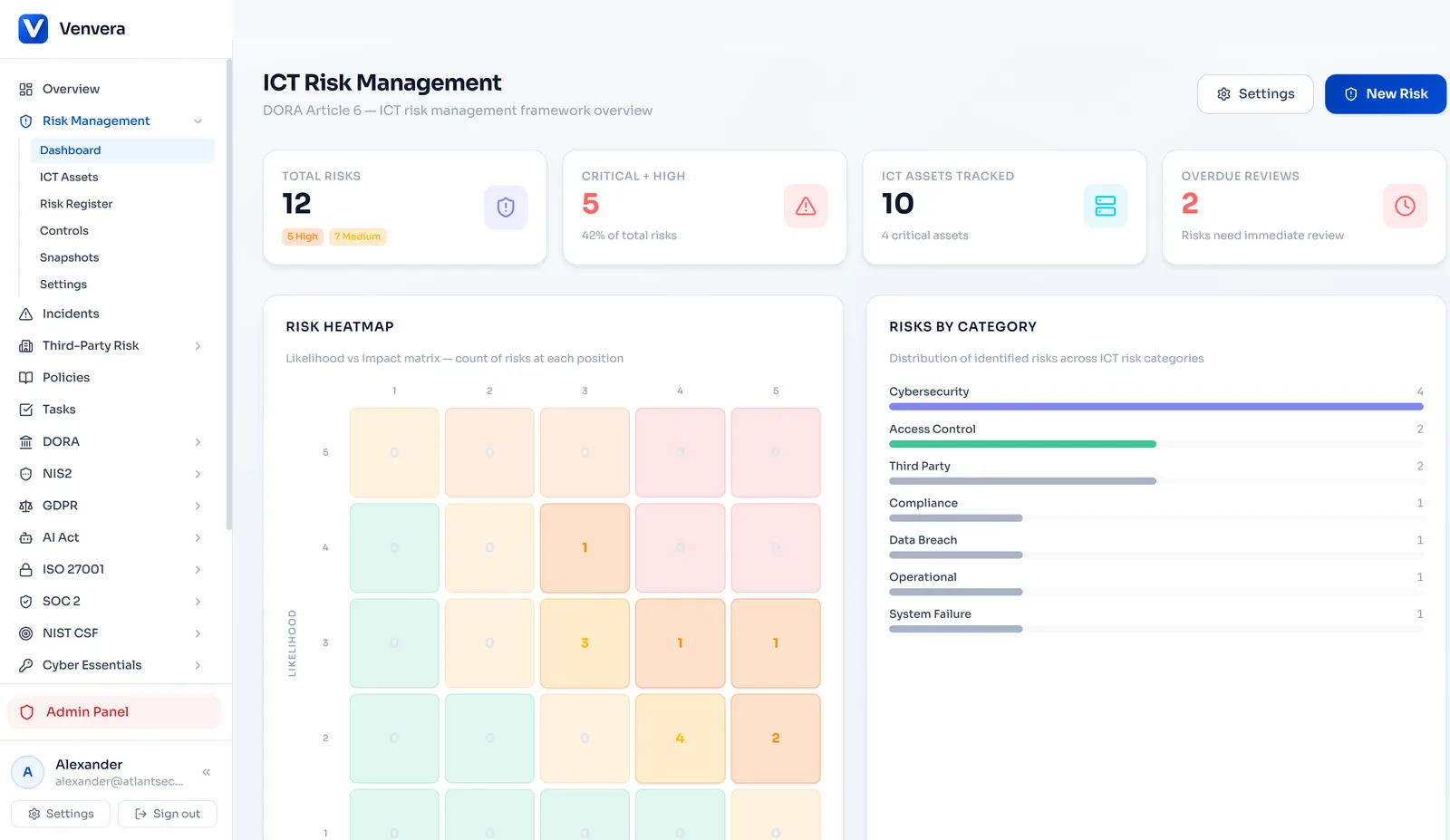Click the '42% of total risks' text
The image size is (1450, 840).
point(629,236)
